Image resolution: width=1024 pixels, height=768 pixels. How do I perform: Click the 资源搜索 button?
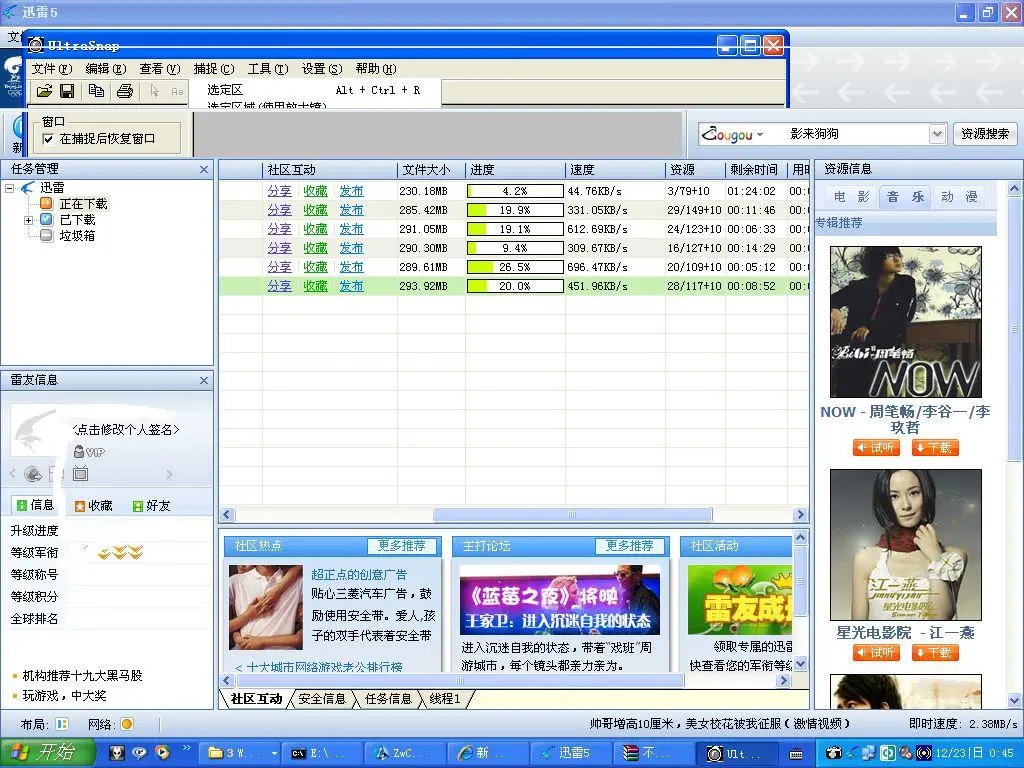pos(985,134)
